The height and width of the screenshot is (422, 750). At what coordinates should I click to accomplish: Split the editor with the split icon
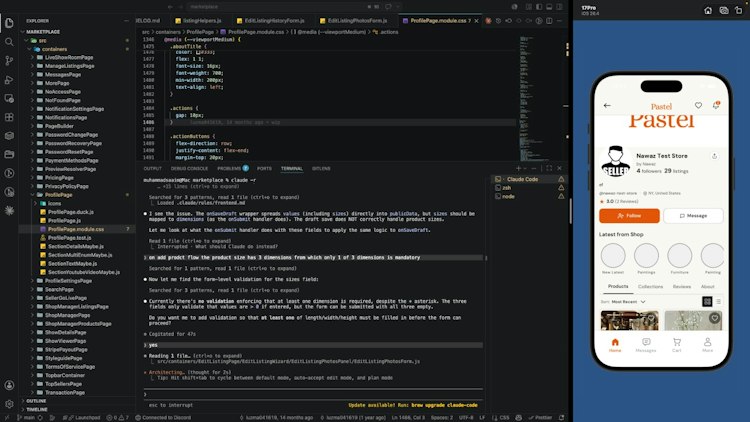(x=549, y=21)
